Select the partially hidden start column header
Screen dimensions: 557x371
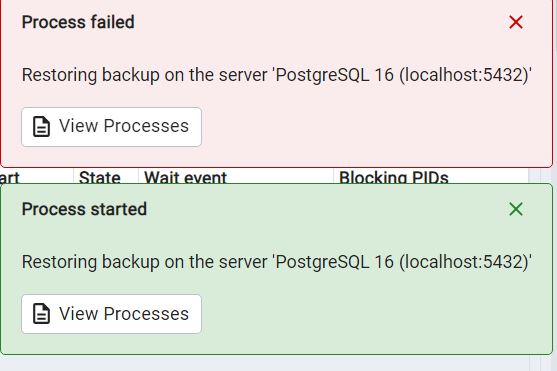click(10, 177)
